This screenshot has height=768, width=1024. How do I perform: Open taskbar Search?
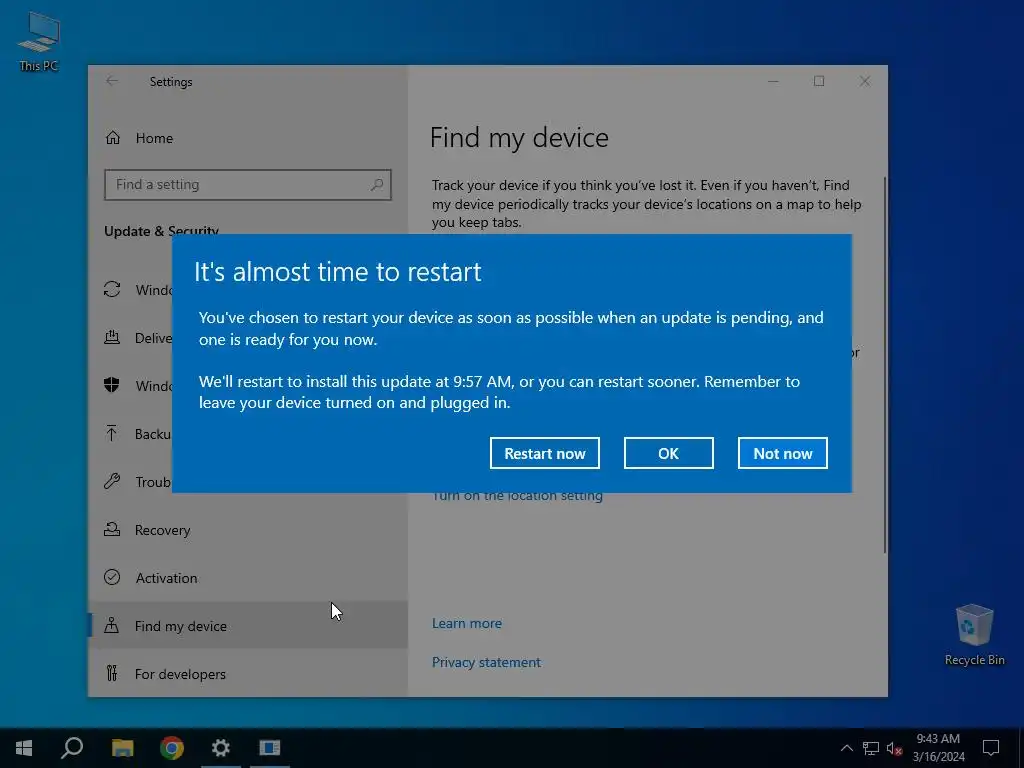tap(72, 748)
